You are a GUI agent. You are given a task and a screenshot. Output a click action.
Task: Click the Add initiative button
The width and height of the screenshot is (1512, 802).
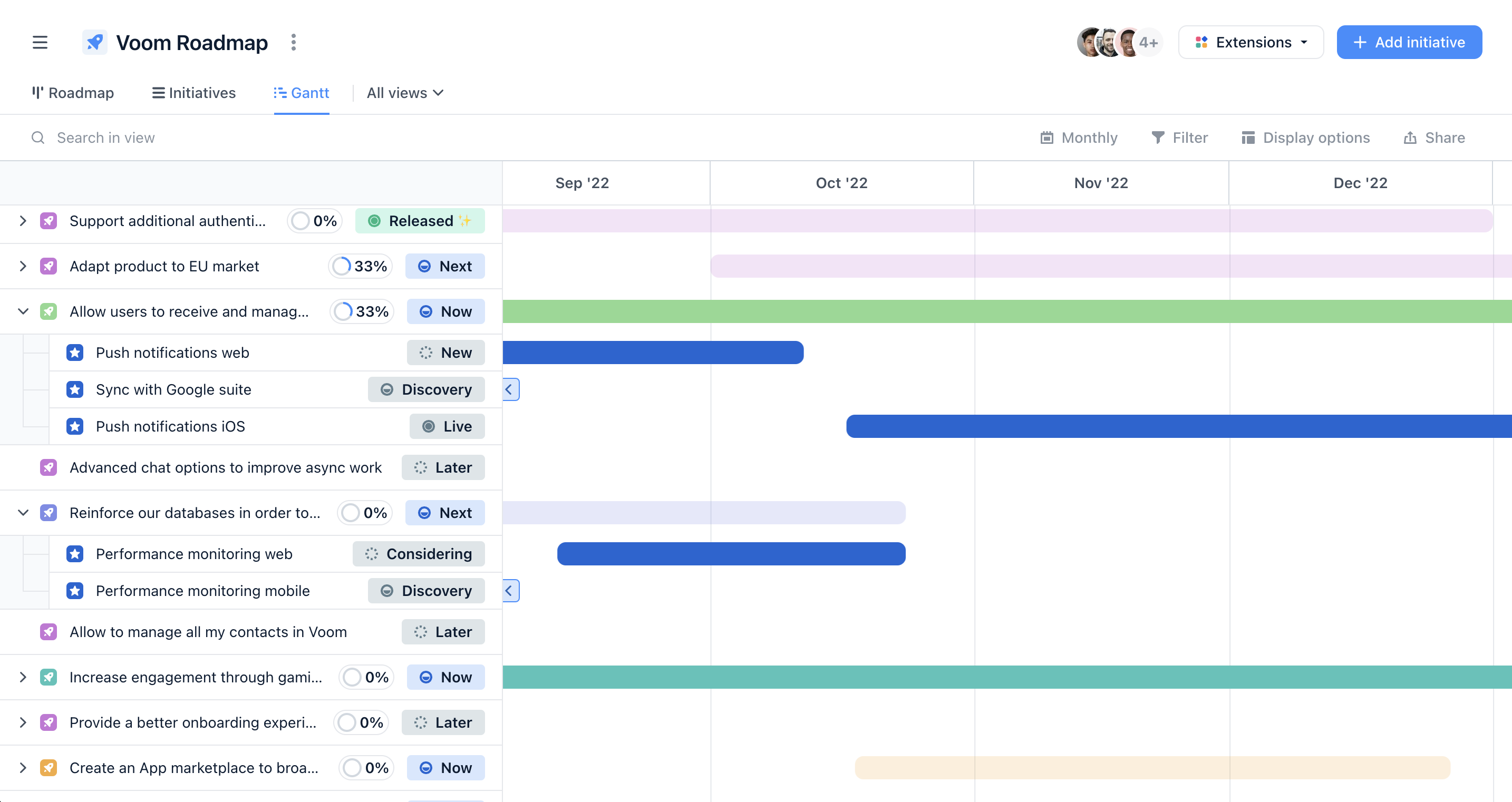pyautogui.click(x=1409, y=42)
